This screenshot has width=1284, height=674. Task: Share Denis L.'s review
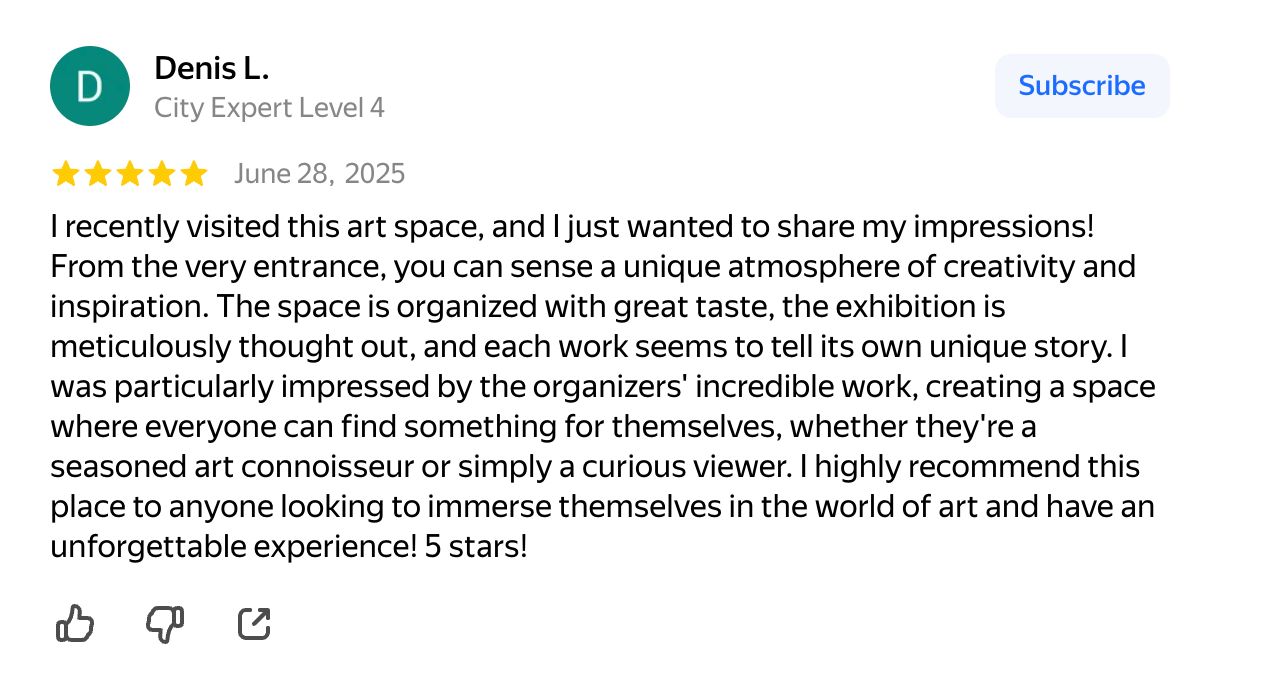pyautogui.click(x=255, y=625)
